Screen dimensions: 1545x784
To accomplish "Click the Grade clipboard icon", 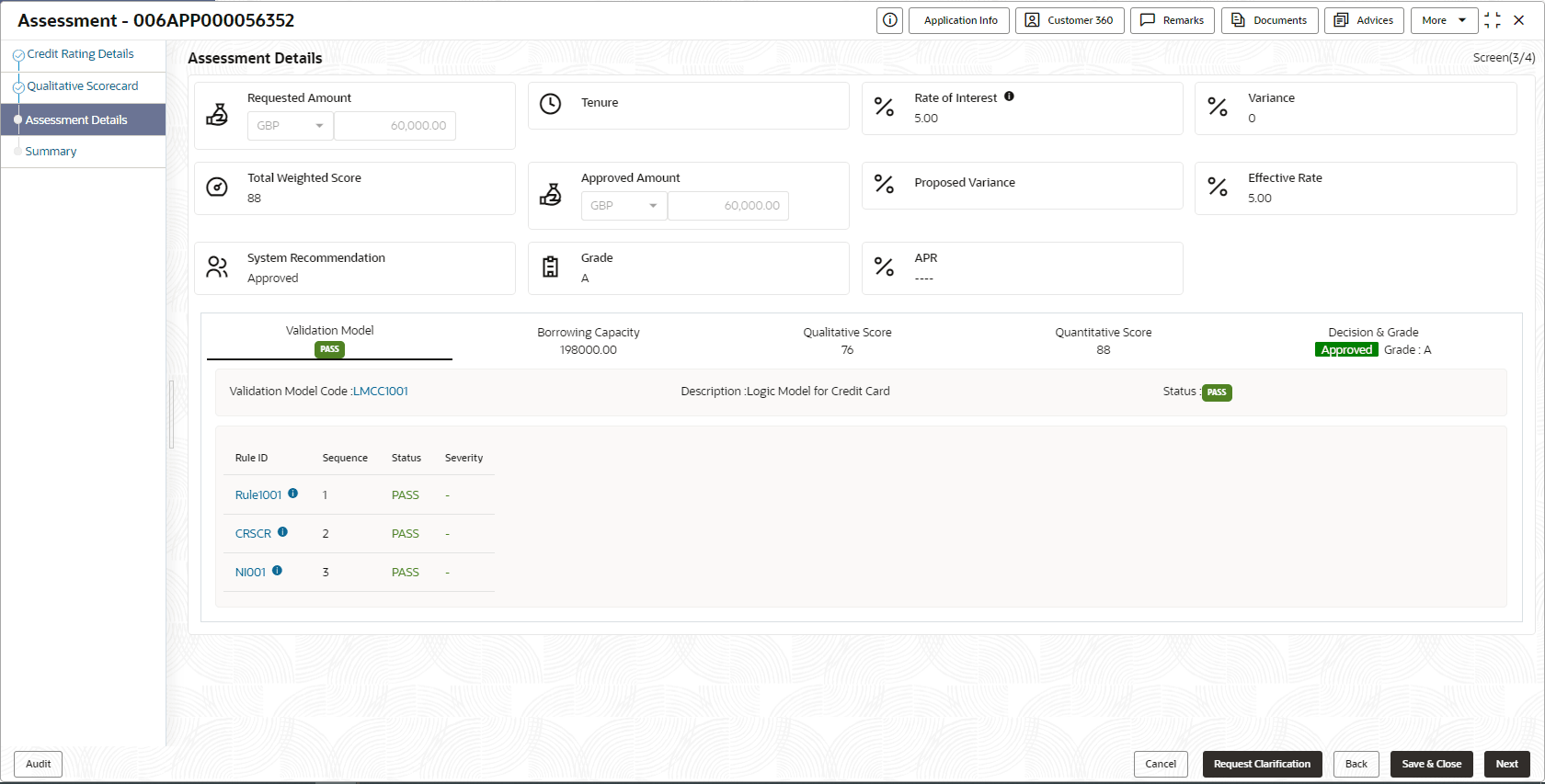I will pyautogui.click(x=550, y=267).
